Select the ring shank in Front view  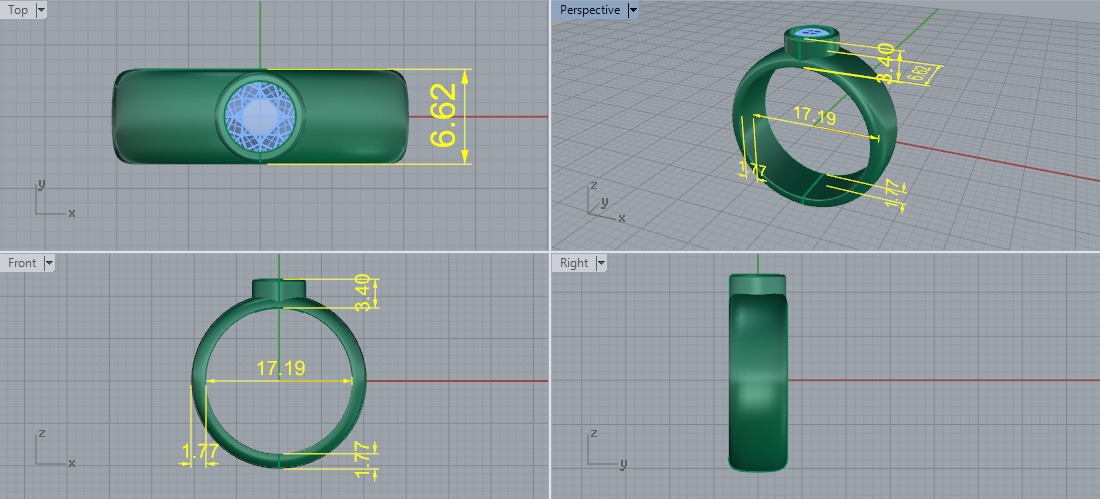(199, 382)
